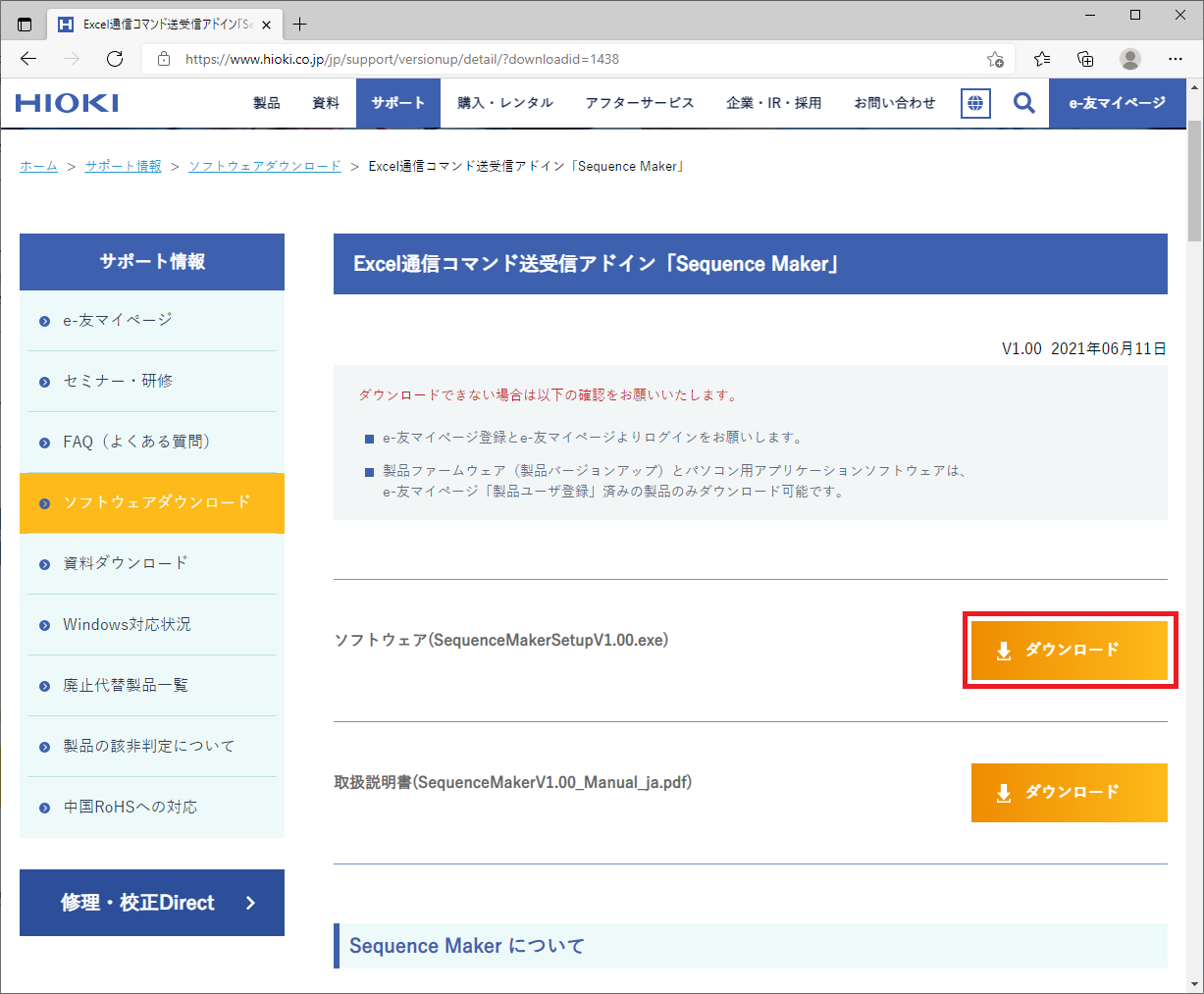Open the site search magnifier
Image resolution: width=1204 pixels, height=994 pixels.
coord(1024,102)
